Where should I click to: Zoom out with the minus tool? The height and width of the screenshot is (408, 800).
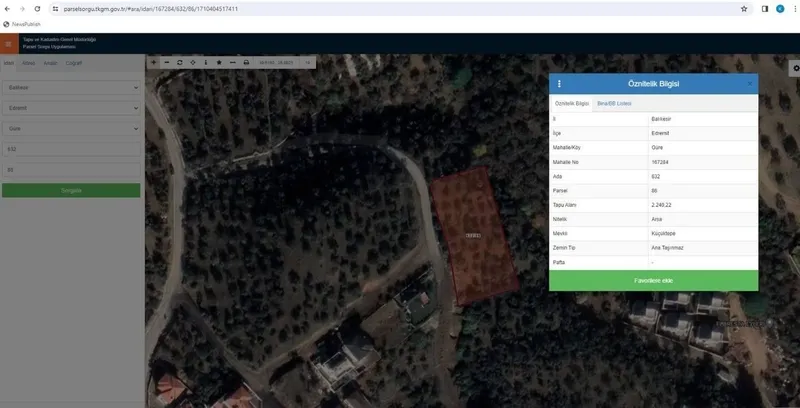coord(166,62)
